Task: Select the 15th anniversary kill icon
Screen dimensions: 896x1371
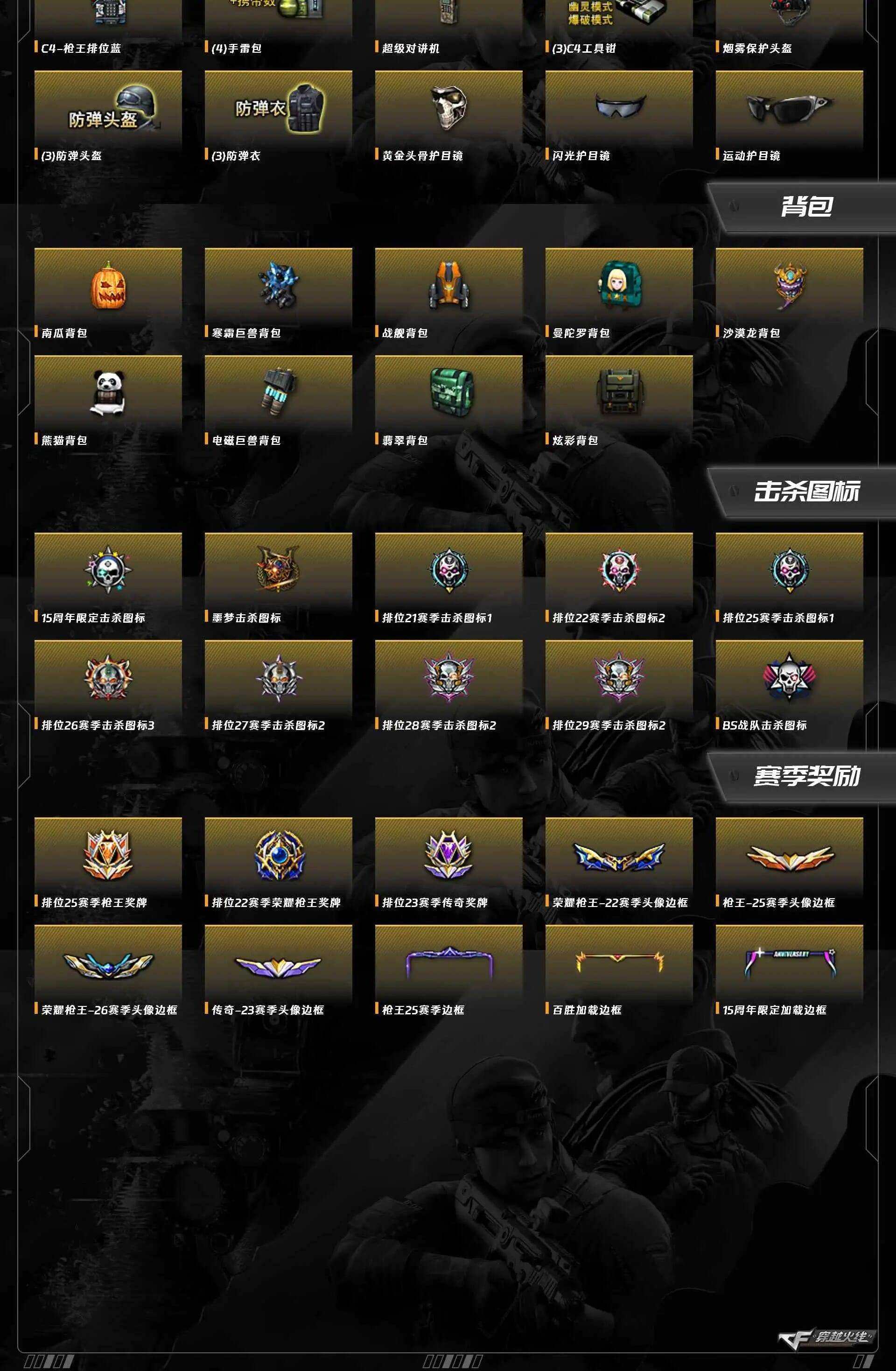Action: pos(108,570)
